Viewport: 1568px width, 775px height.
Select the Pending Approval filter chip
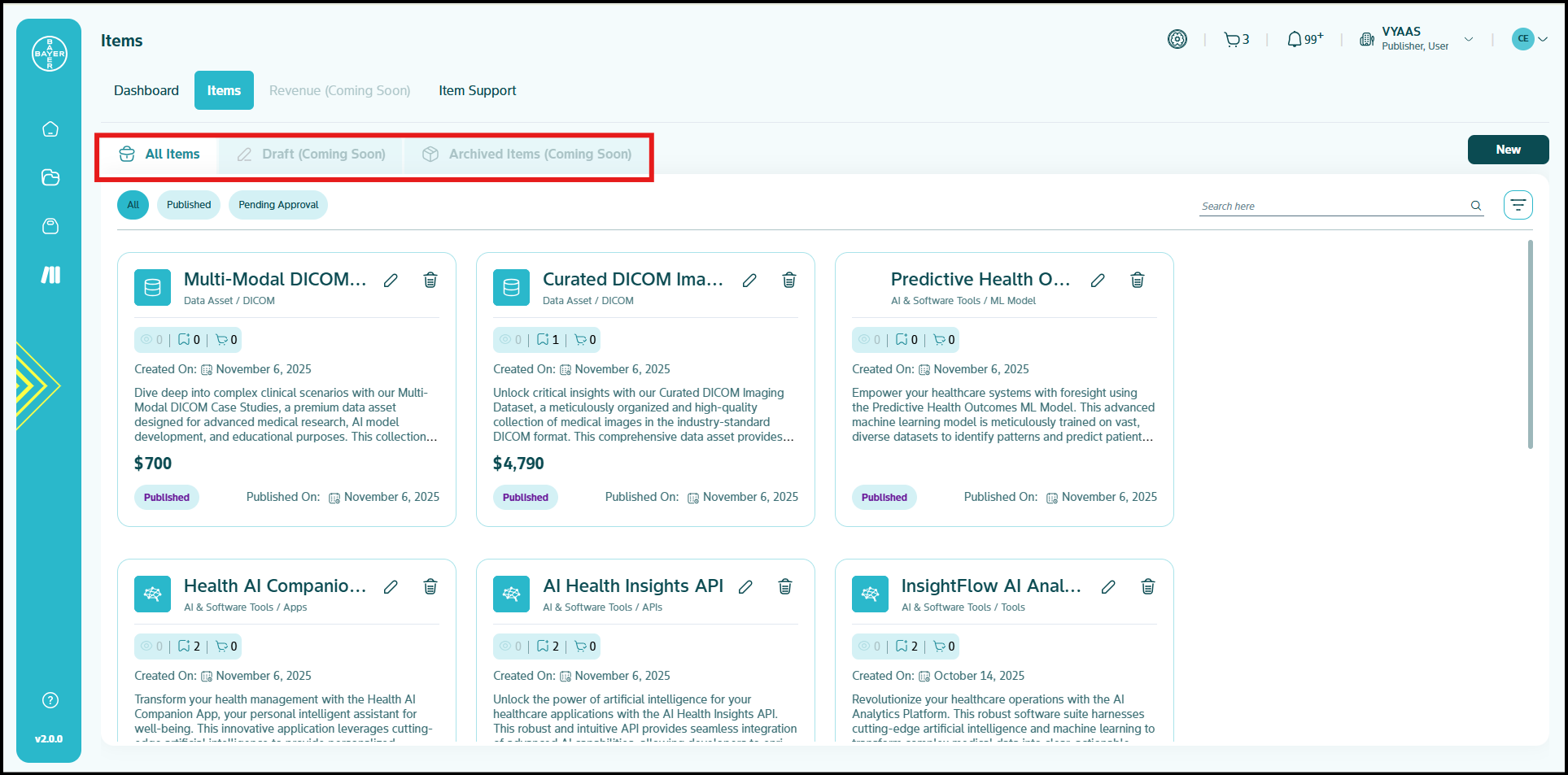pyautogui.click(x=278, y=205)
